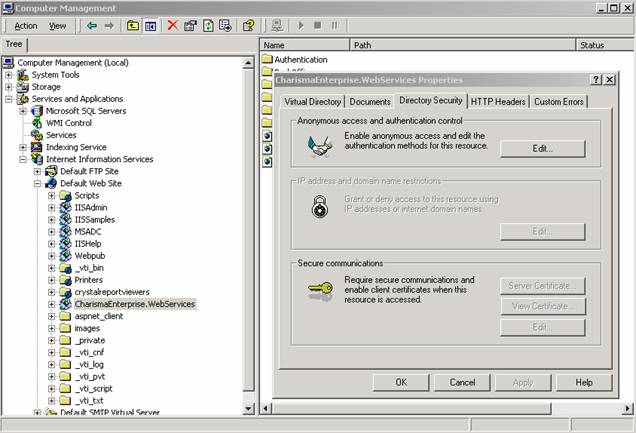
Task: Click the Help button in dialog
Action: (584, 382)
